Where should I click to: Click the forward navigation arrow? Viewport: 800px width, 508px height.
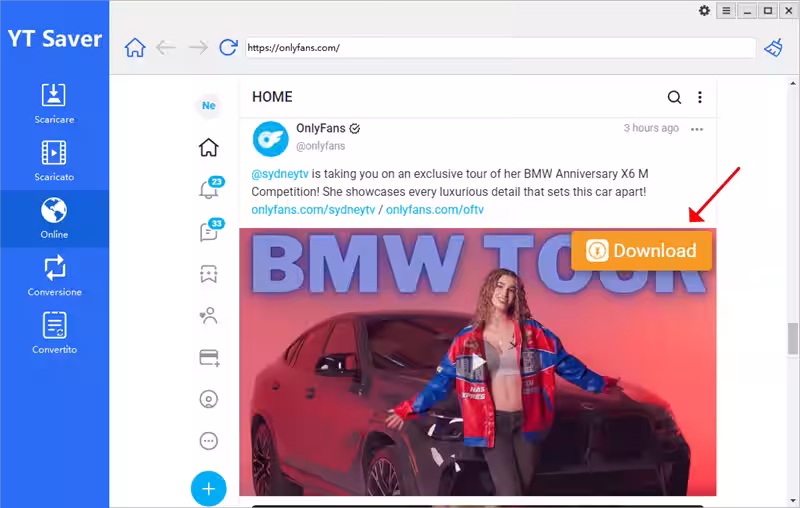click(x=198, y=47)
